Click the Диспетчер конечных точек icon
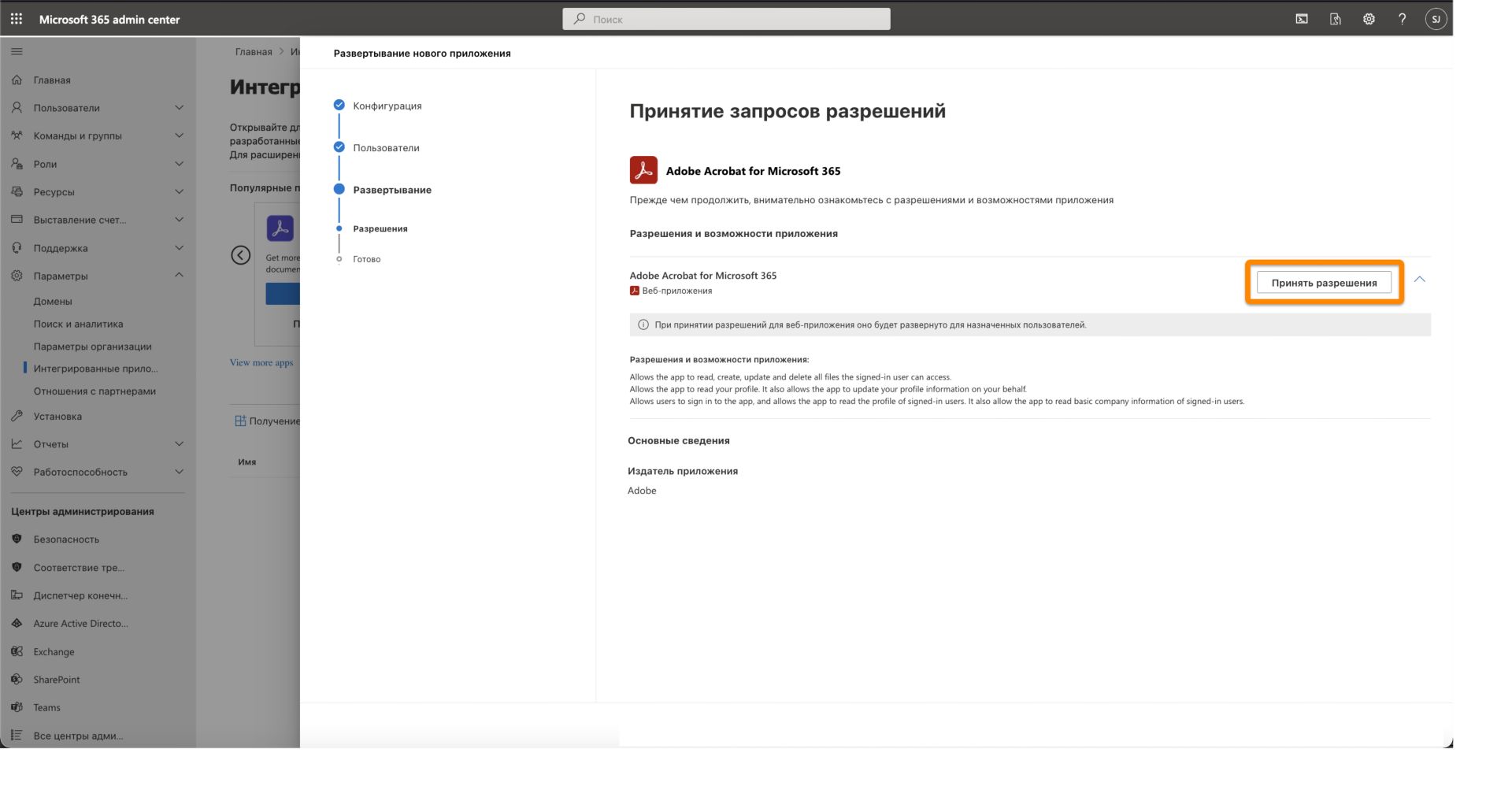The image size is (1512, 812). [x=17, y=595]
